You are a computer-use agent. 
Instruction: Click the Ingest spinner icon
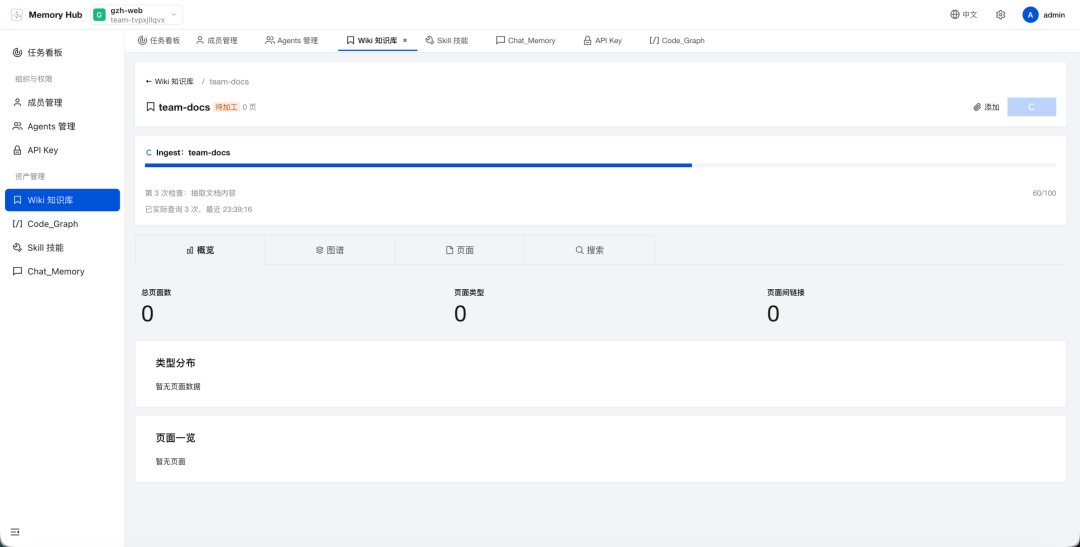[149, 152]
